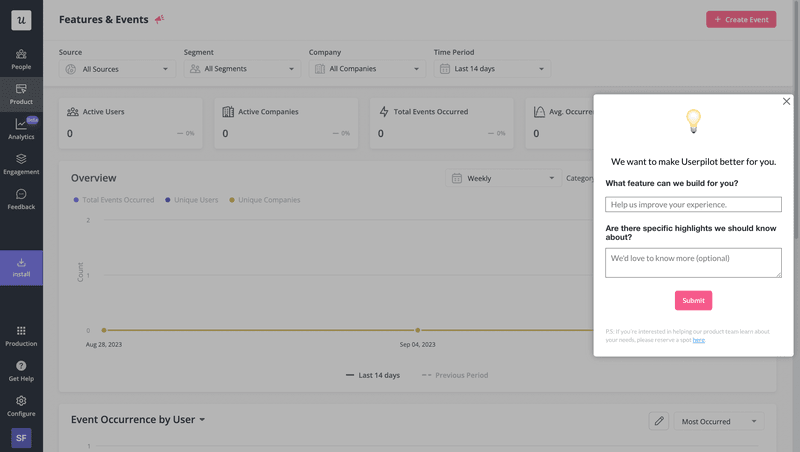Screen dimensions: 800x452
Task: Toggle the Unique Companies legend series
Action: (265, 200)
